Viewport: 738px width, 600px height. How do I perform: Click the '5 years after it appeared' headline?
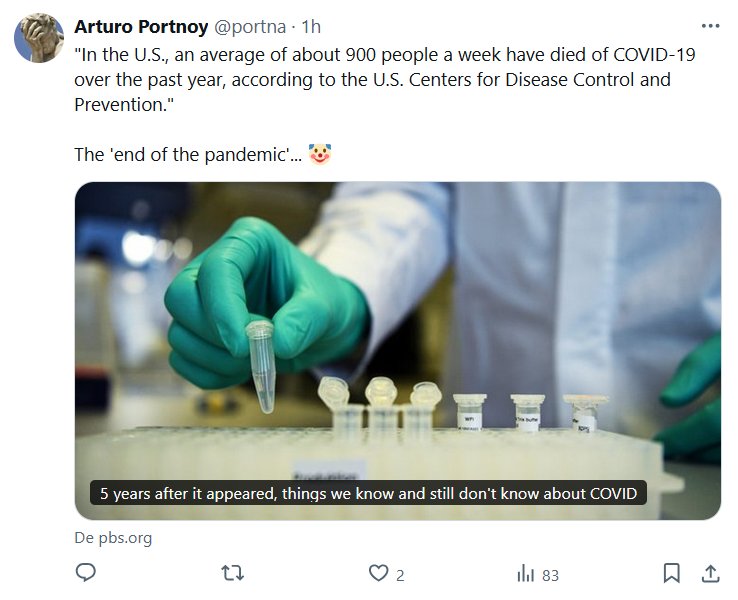tap(368, 493)
